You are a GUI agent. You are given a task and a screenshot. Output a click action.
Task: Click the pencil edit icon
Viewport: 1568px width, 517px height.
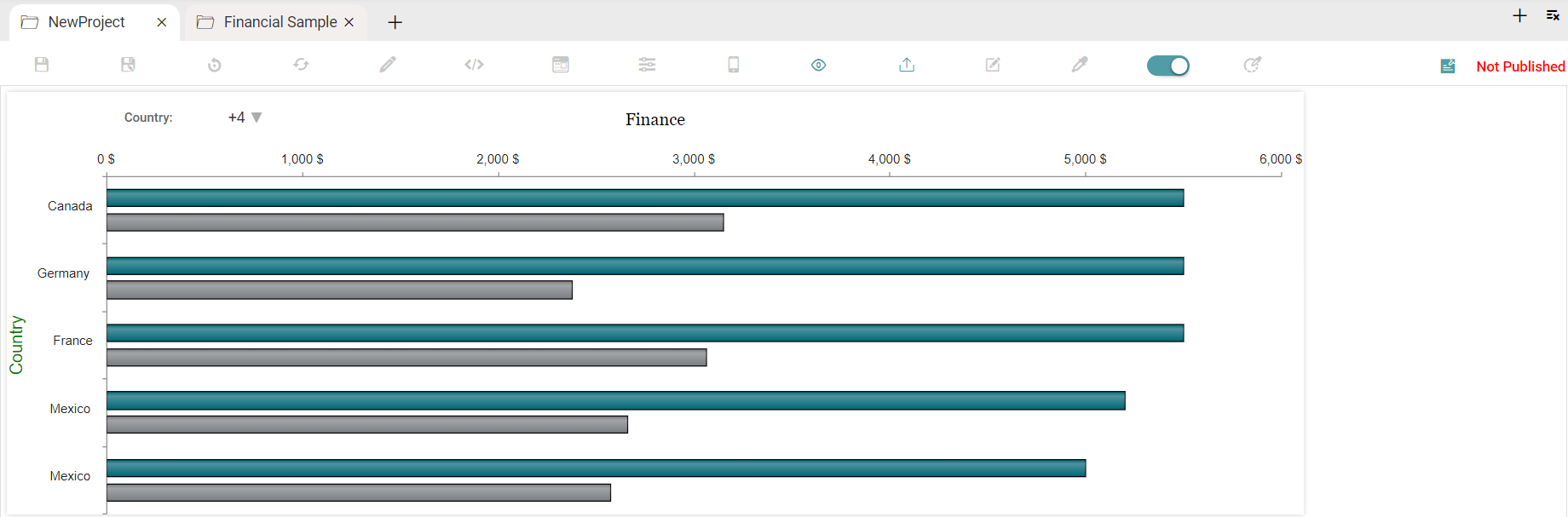click(x=388, y=65)
